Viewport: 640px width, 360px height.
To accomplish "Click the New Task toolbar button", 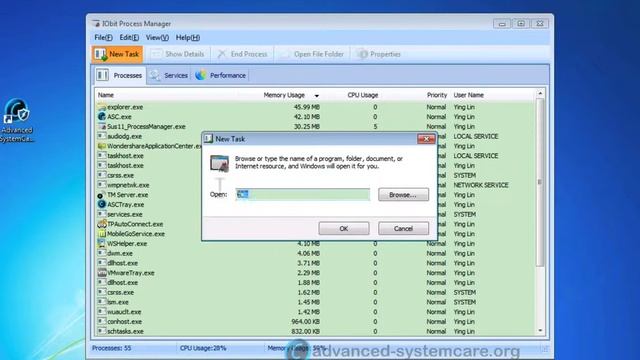I will point(117,54).
